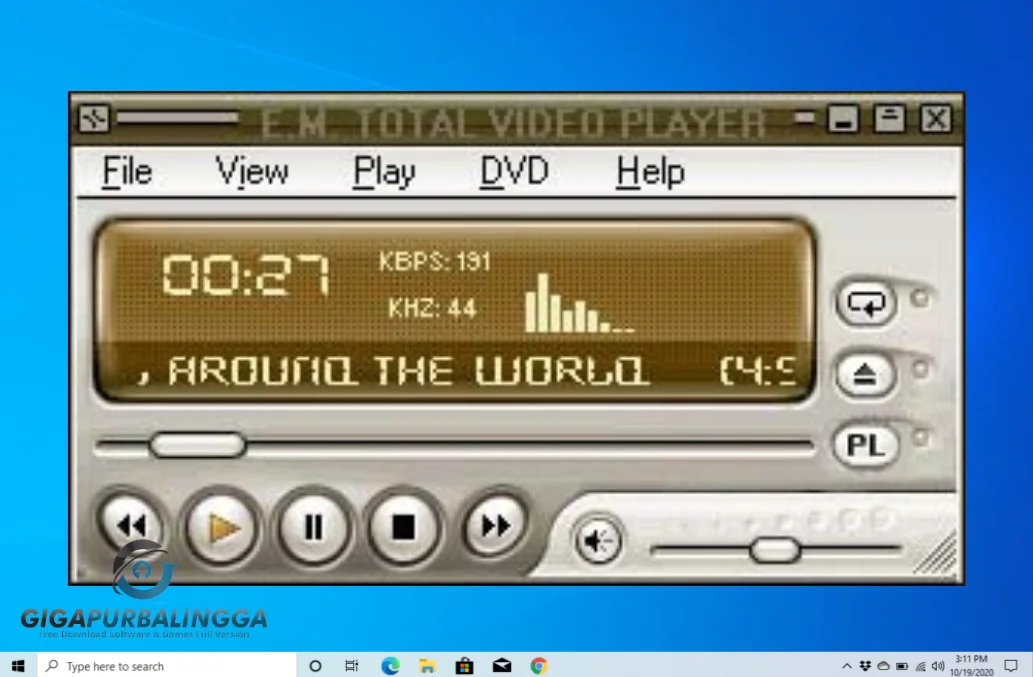
Task: Click the taskbar clock showing 3:11 PM
Action: [x=972, y=666]
